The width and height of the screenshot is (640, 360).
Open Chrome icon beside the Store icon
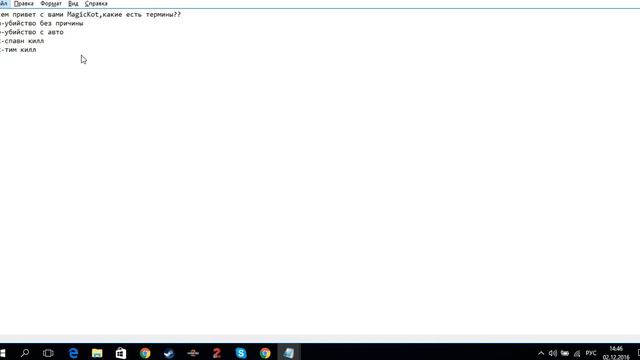point(145,353)
